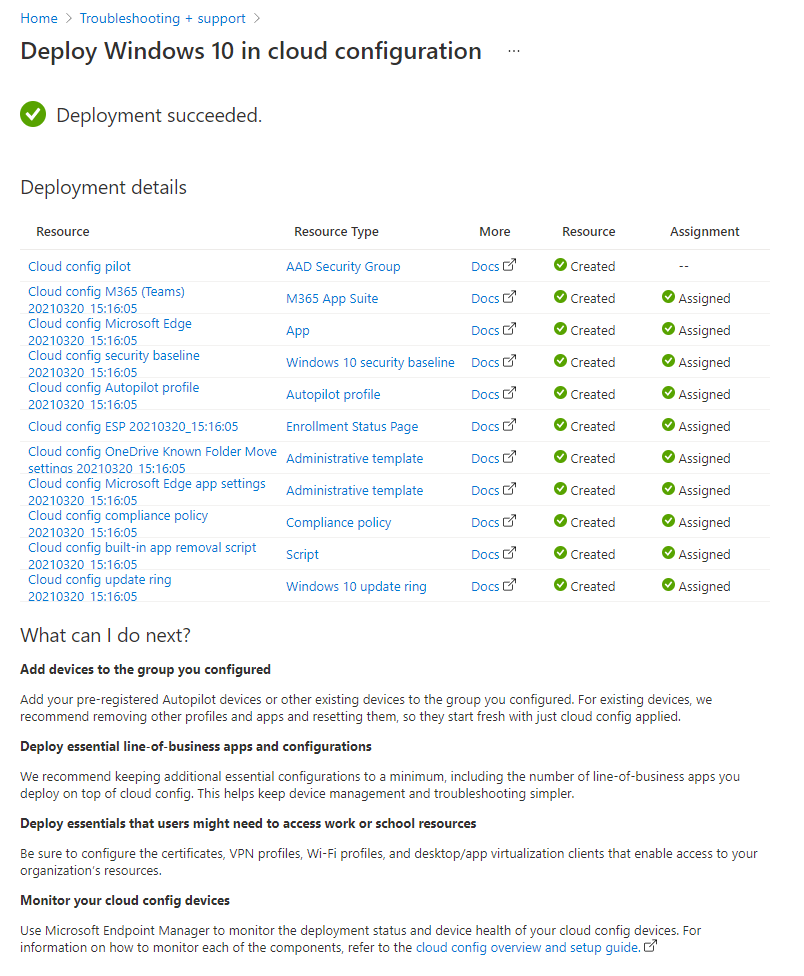Open the ellipsis menu beside the page title
Image resolution: width=804 pixels, height=976 pixels.
tap(513, 51)
